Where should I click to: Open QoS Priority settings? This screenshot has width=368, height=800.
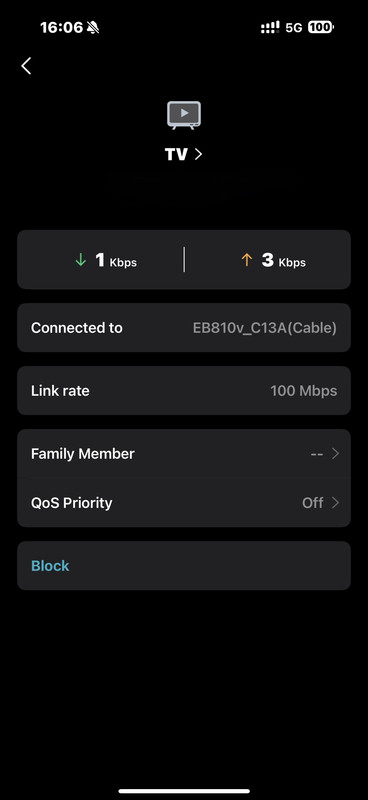(x=184, y=503)
